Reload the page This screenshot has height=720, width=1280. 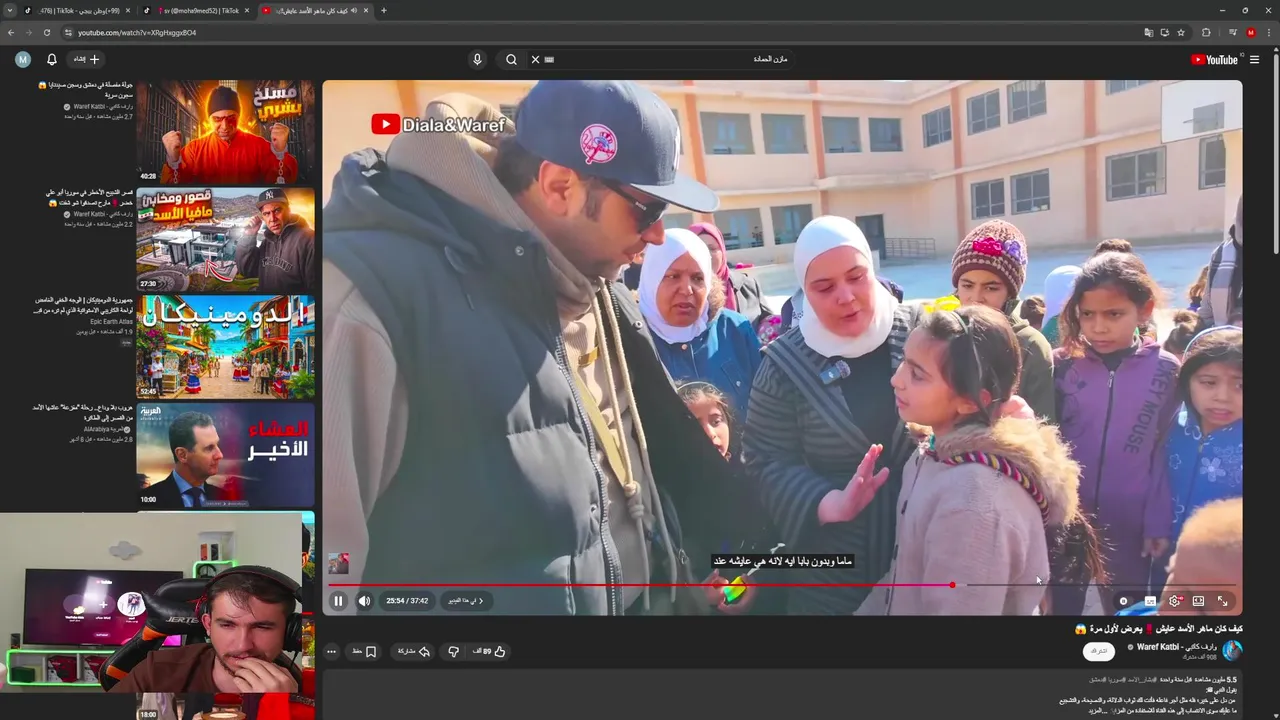click(x=46, y=32)
